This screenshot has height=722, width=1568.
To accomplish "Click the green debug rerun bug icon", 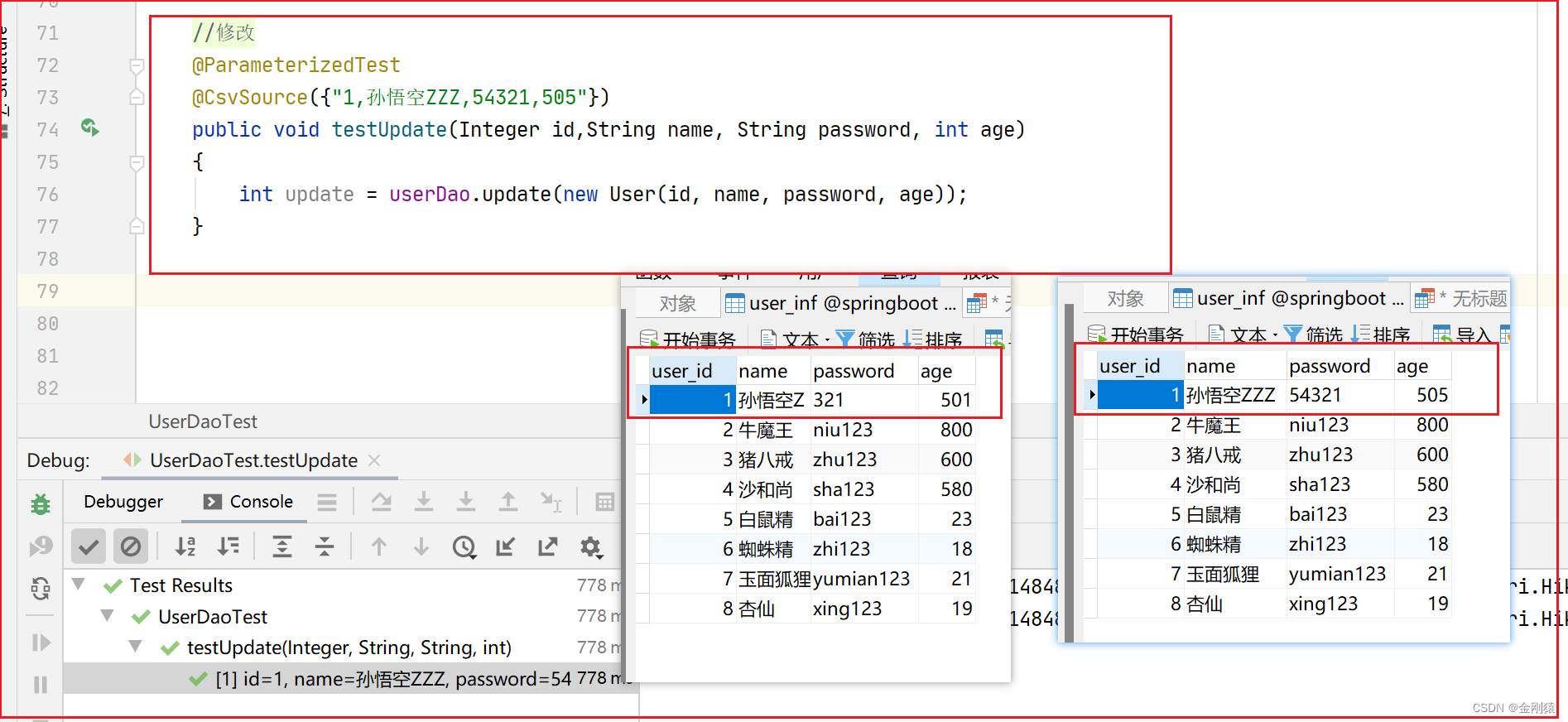I will [40, 503].
